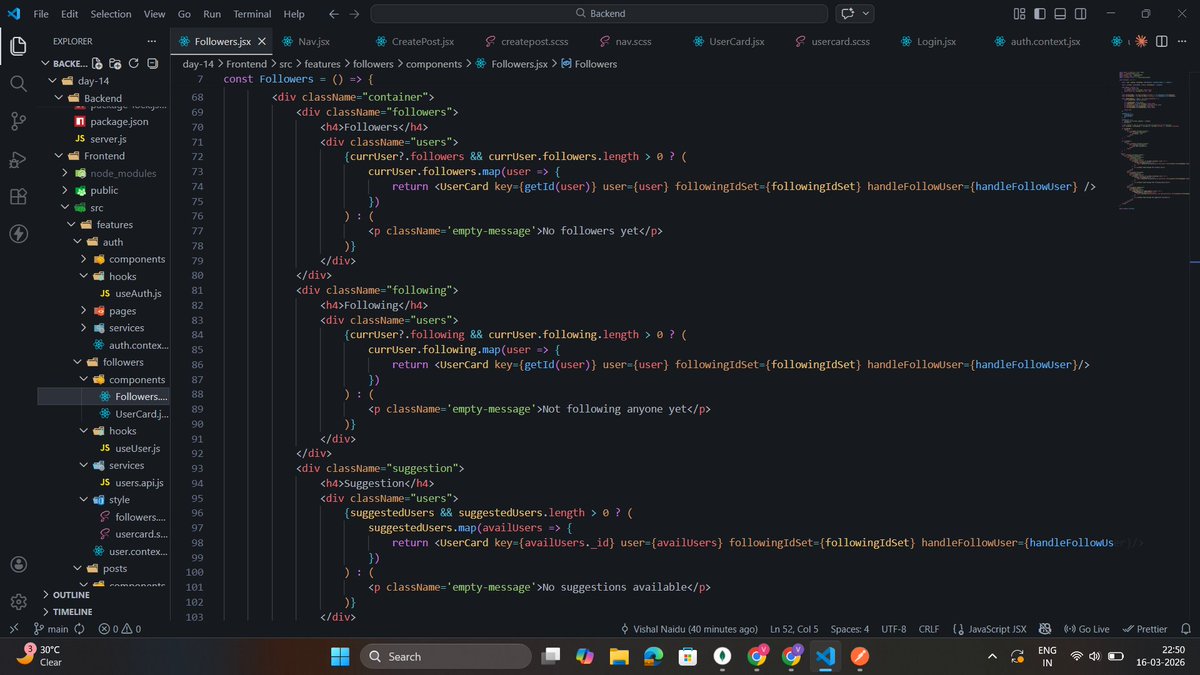The image size is (1200, 675).
Task: Open the Manage gear in activity bar
Action: pos(18,602)
